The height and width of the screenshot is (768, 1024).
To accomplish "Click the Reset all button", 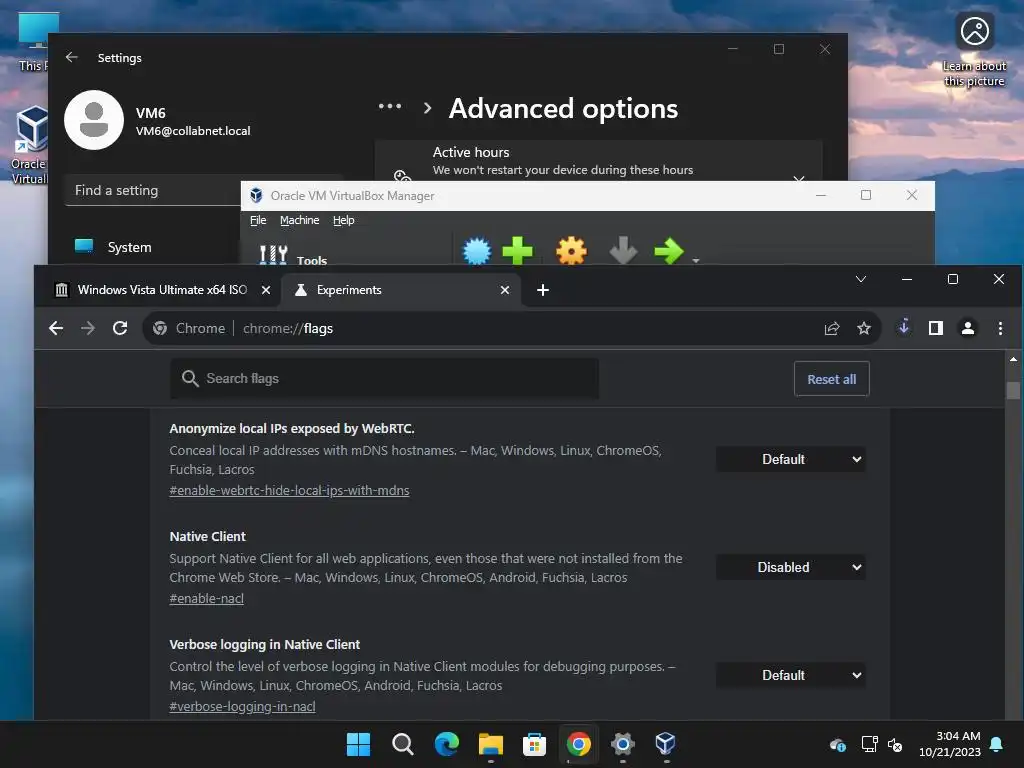I will (831, 379).
